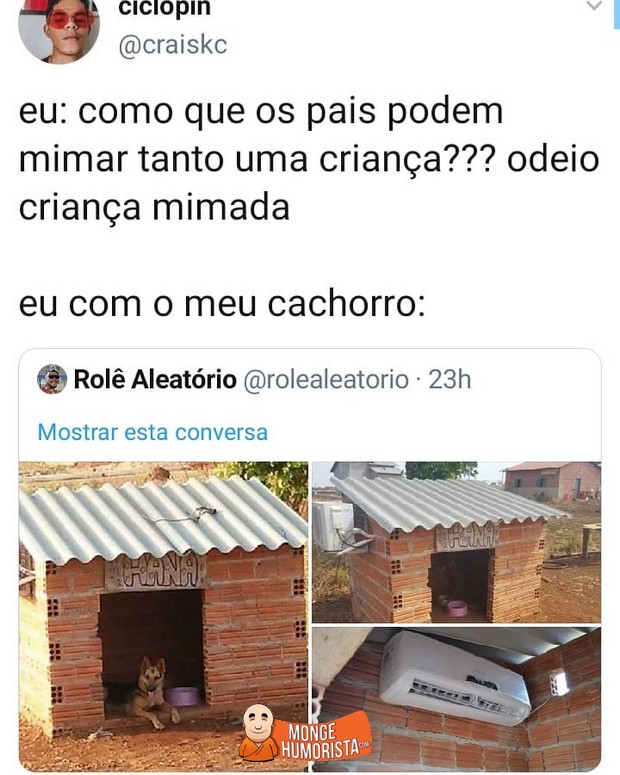Image resolution: width=620 pixels, height=775 pixels.
Task: Click the Monge Humorista monk icon
Action: pyautogui.click(x=258, y=732)
